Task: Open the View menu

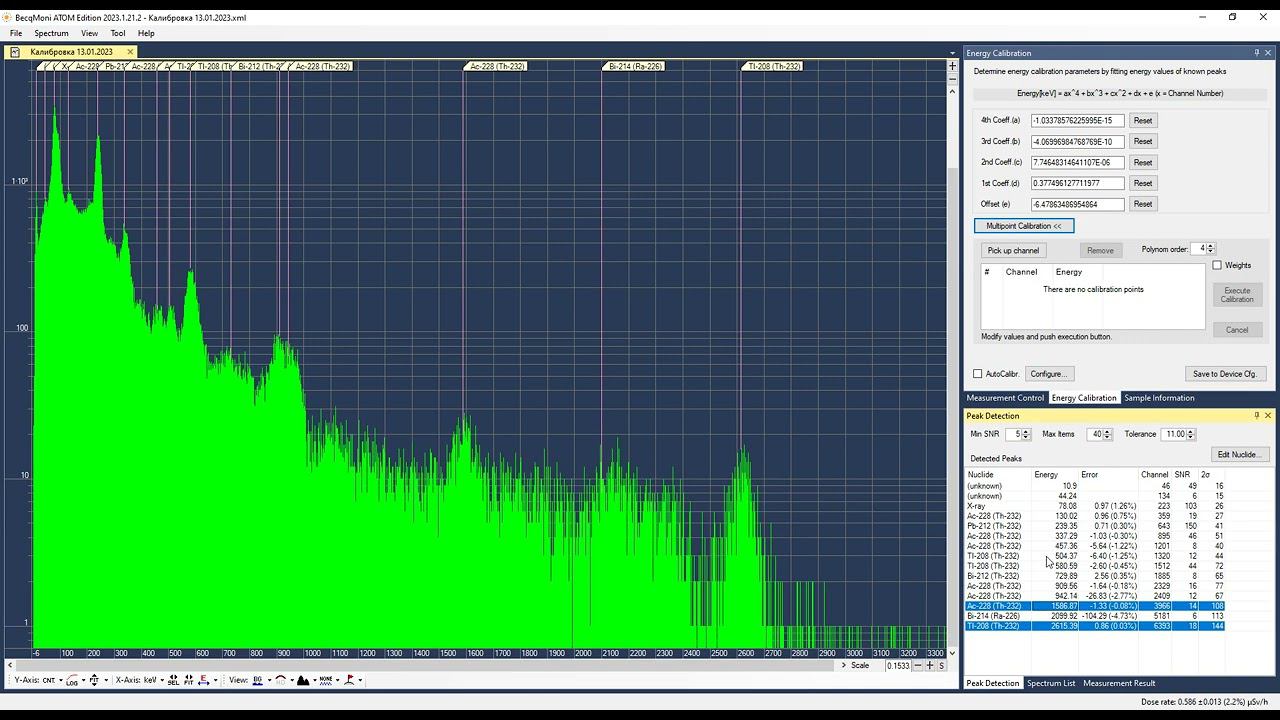Action: pyautogui.click(x=89, y=33)
